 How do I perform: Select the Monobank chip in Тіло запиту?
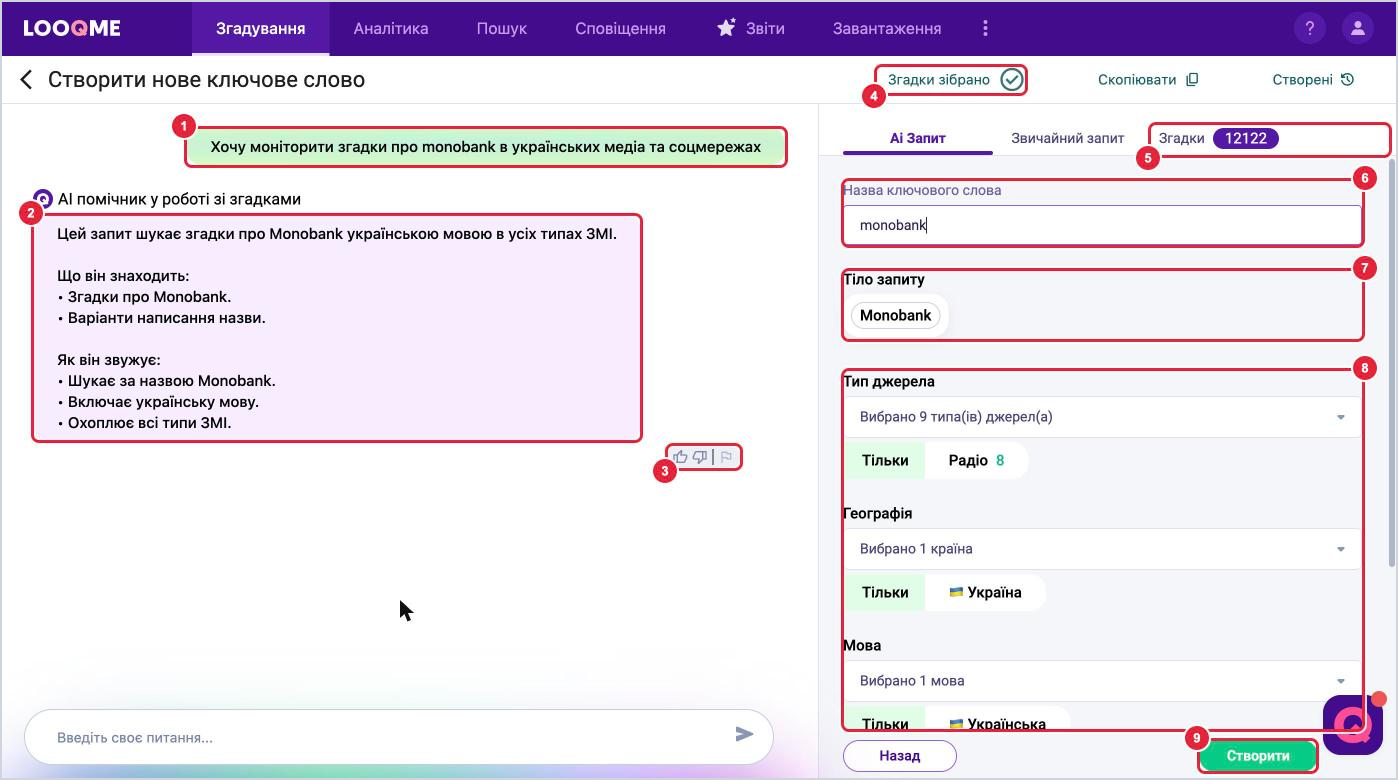pyautogui.click(x=895, y=315)
